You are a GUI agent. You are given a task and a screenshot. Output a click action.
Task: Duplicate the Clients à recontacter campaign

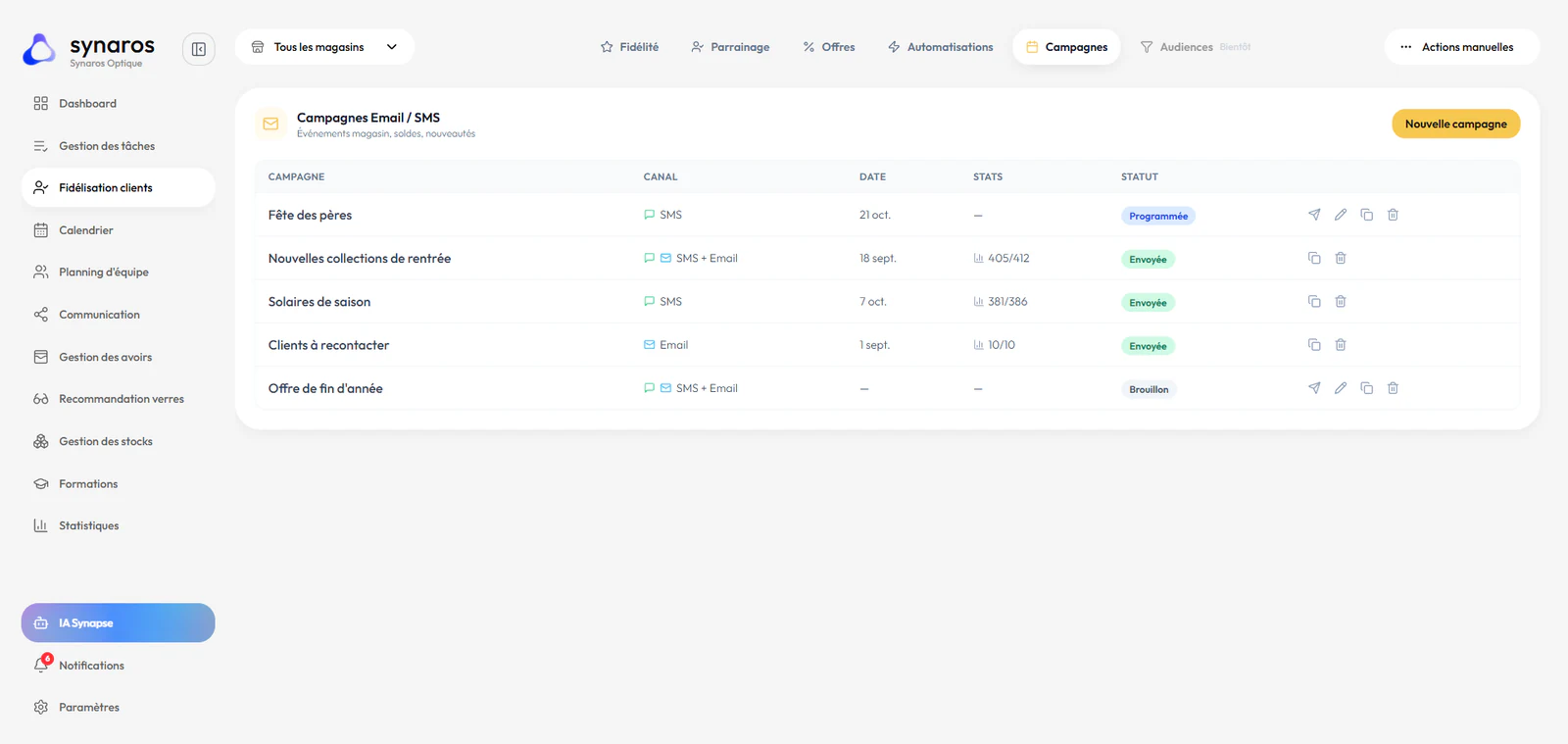point(1314,345)
